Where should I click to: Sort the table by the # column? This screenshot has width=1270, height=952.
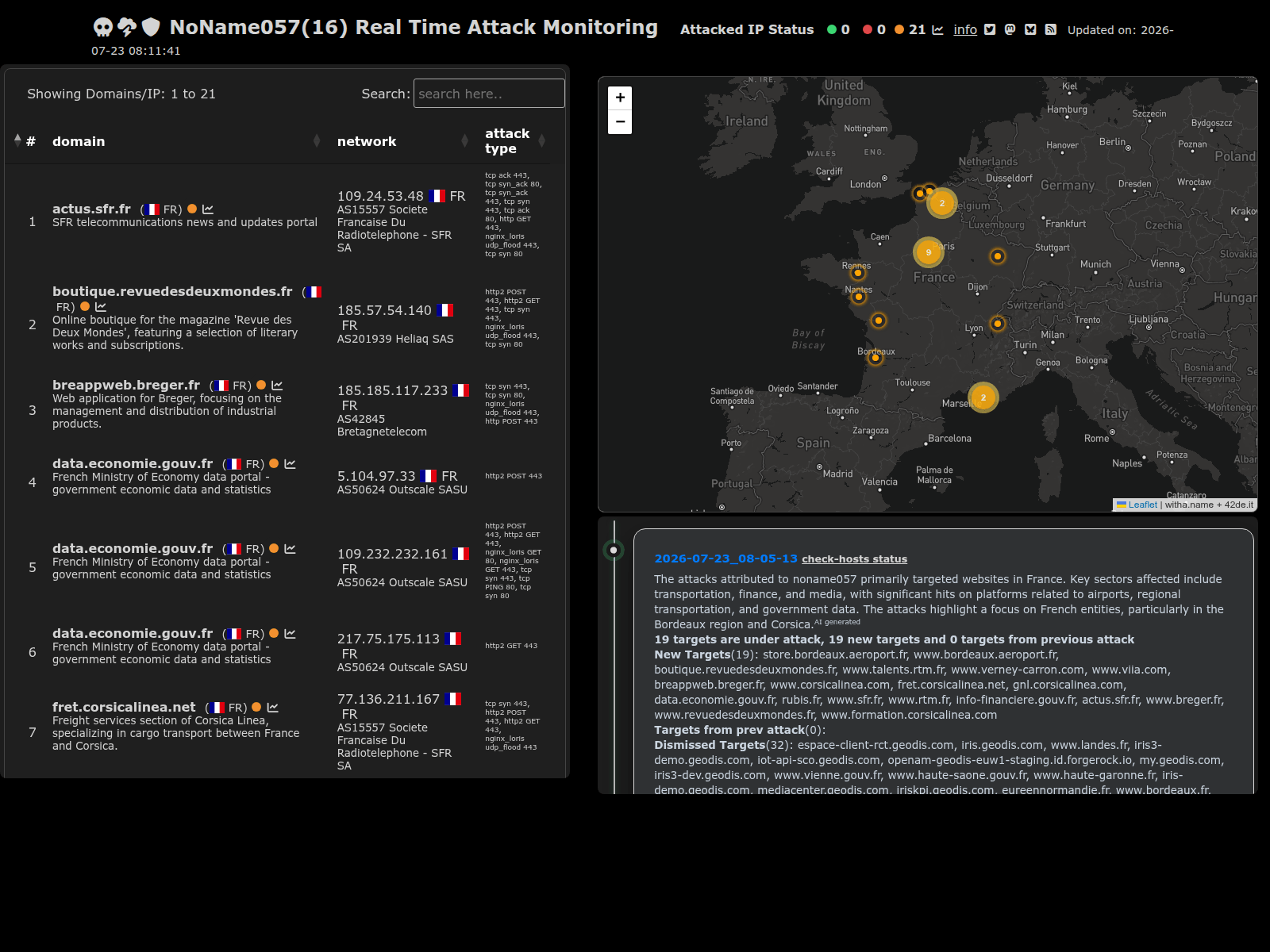[x=24, y=141]
